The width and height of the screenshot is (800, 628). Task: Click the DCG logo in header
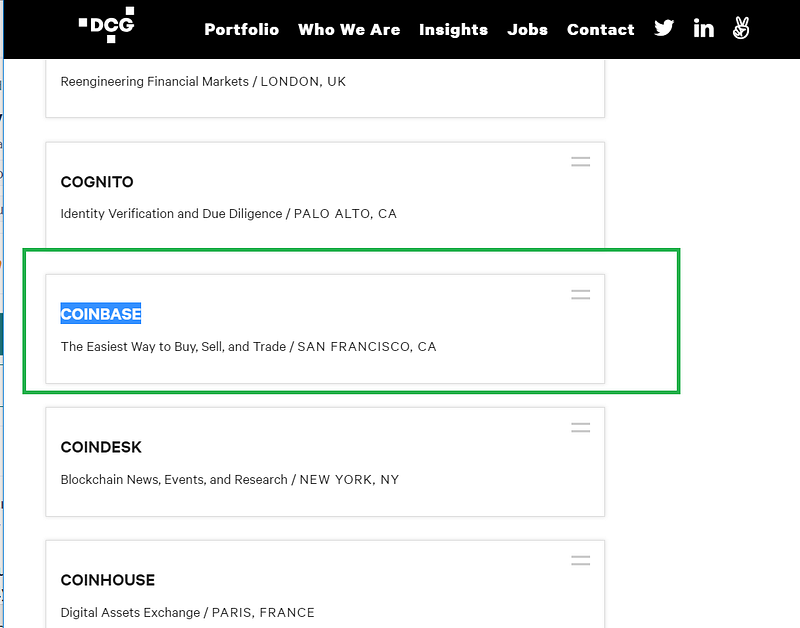pos(107,24)
